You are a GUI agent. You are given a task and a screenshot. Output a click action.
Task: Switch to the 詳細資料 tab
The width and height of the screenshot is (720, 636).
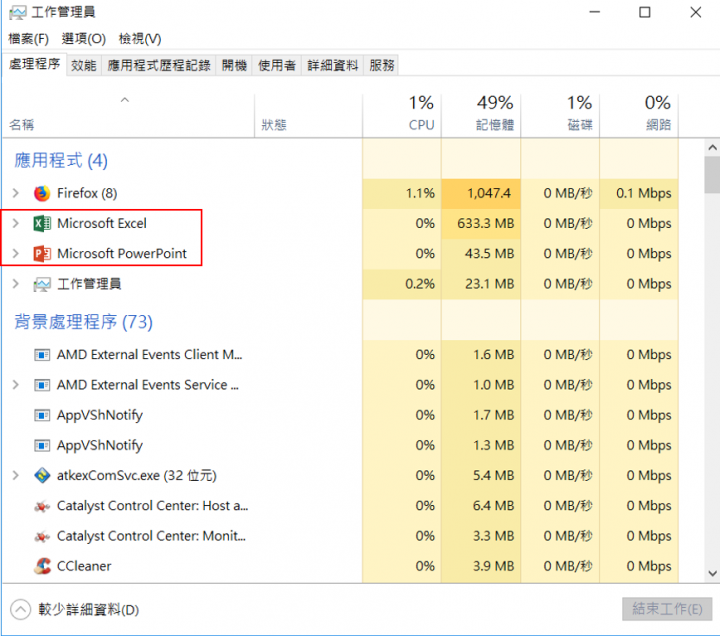pos(332,65)
